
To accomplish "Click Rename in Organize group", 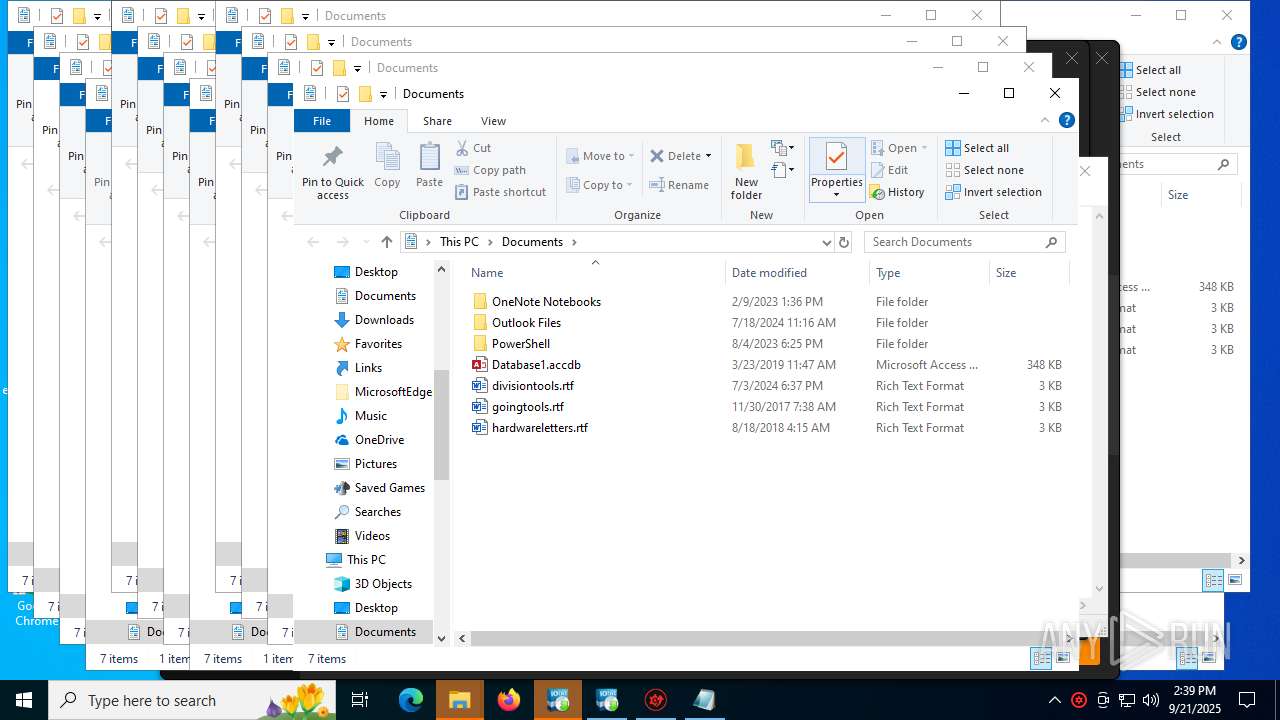I will (x=679, y=185).
